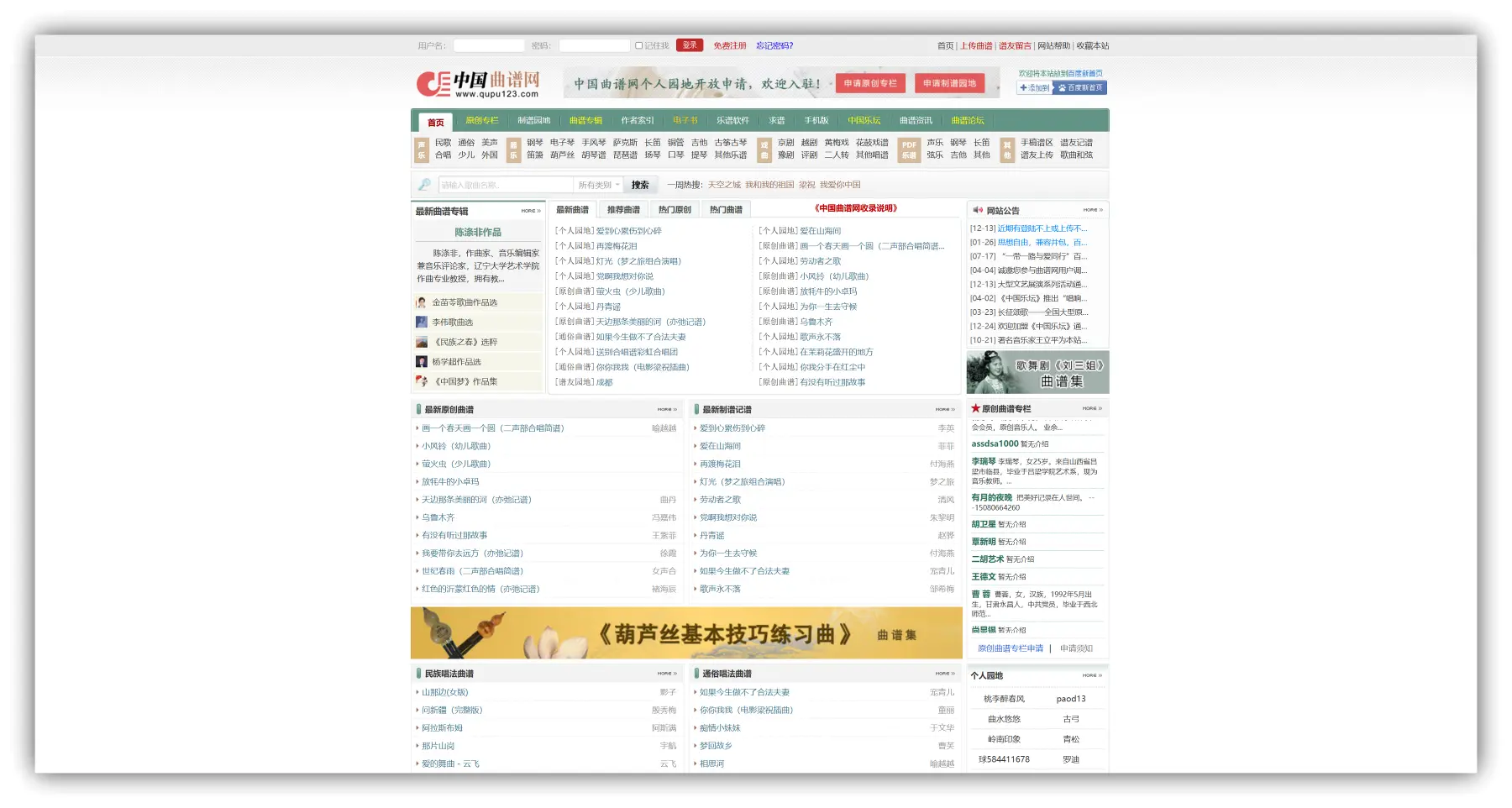
Task: Open the 陈涤非作品 album heading
Action: [478, 233]
